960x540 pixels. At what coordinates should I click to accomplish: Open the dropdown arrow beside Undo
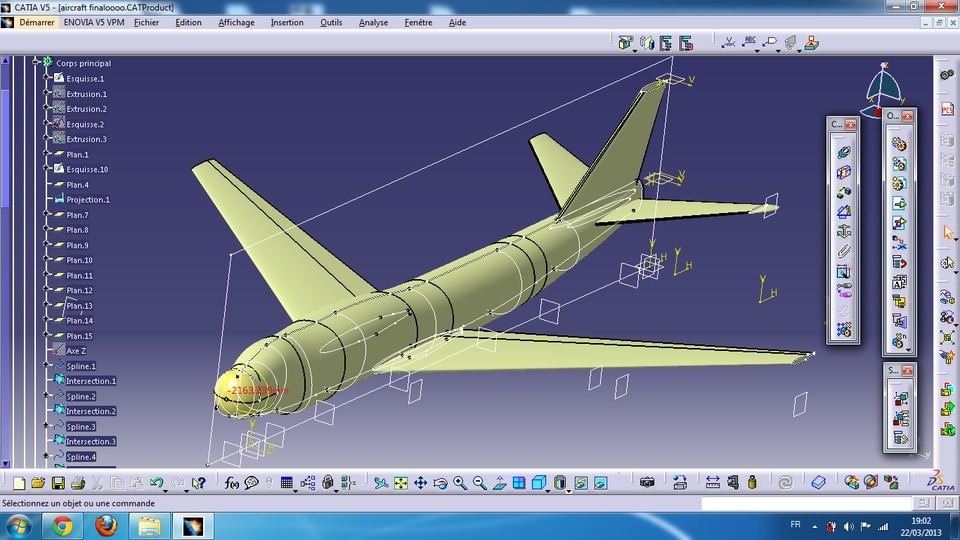pos(165,490)
